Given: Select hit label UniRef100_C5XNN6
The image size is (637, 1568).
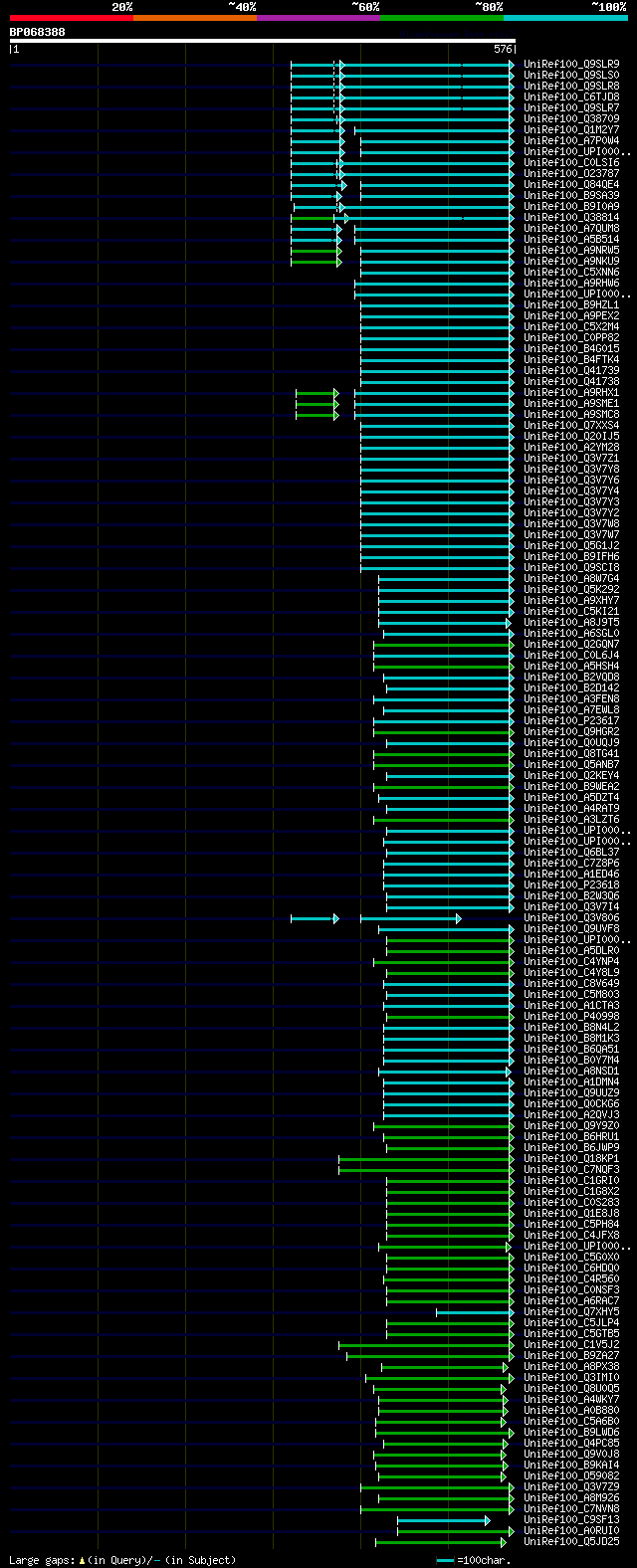Looking at the screenshot, I should pyautogui.click(x=571, y=272).
